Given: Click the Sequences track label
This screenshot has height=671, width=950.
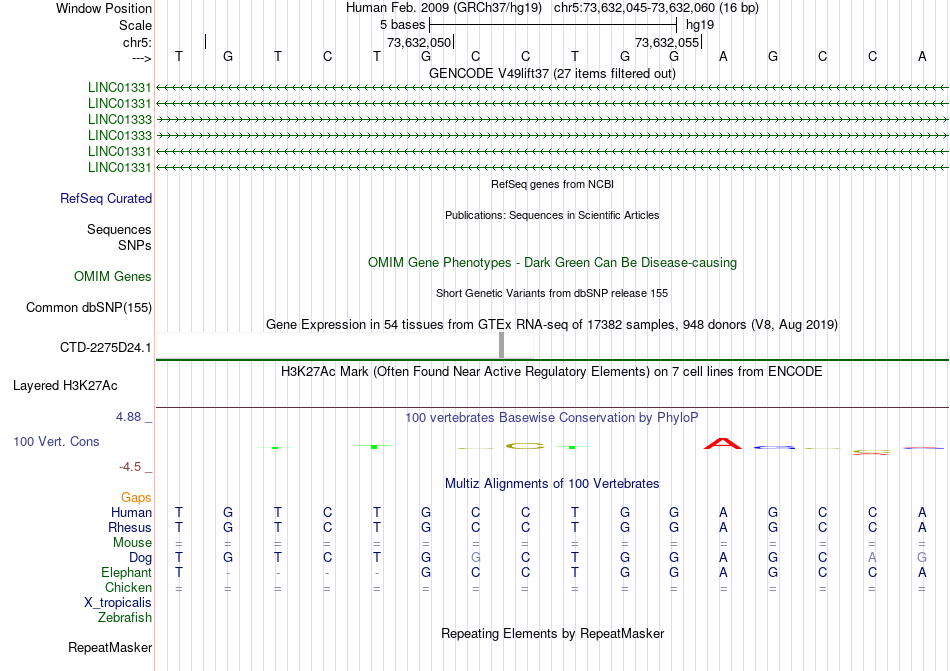Looking at the screenshot, I should 119,230.
